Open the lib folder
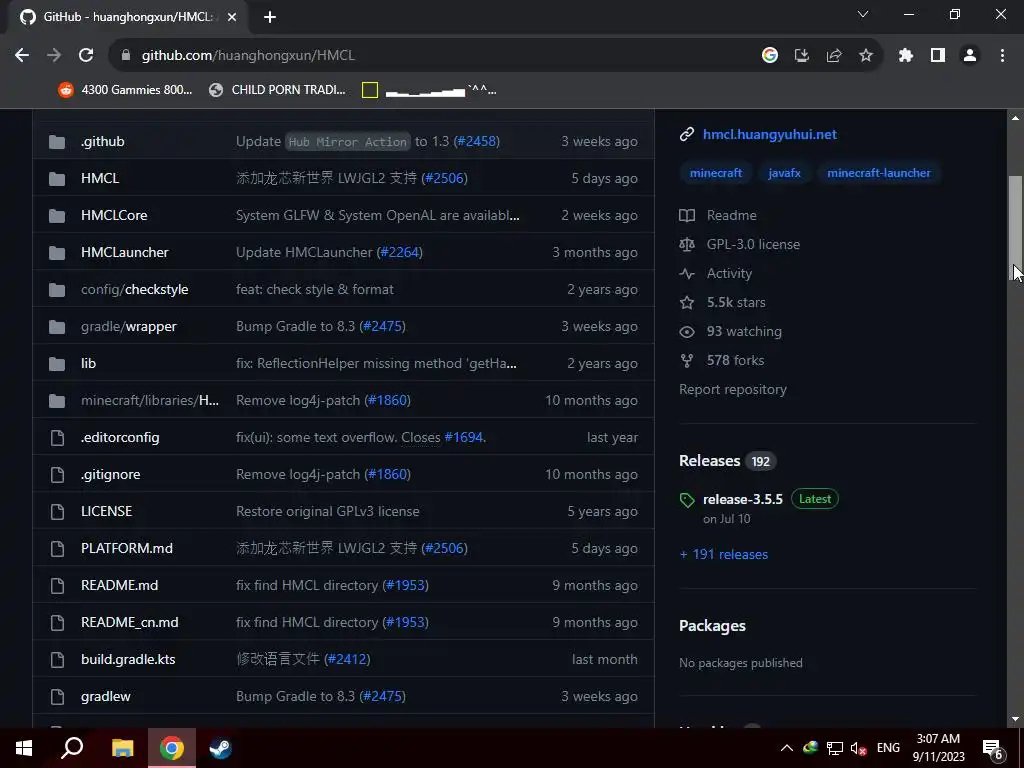Screen dimensions: 1024x768 (x=88, y=364)
